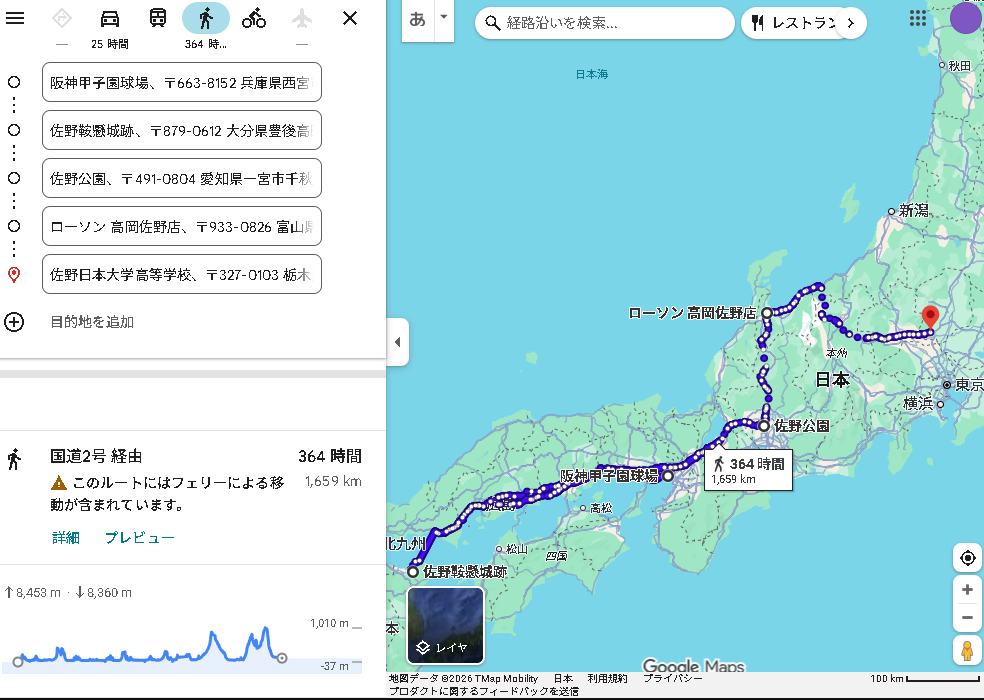This screenshot has width=984, height=700.
Task: Open the hamburger main menu
Action: point(15,18)
